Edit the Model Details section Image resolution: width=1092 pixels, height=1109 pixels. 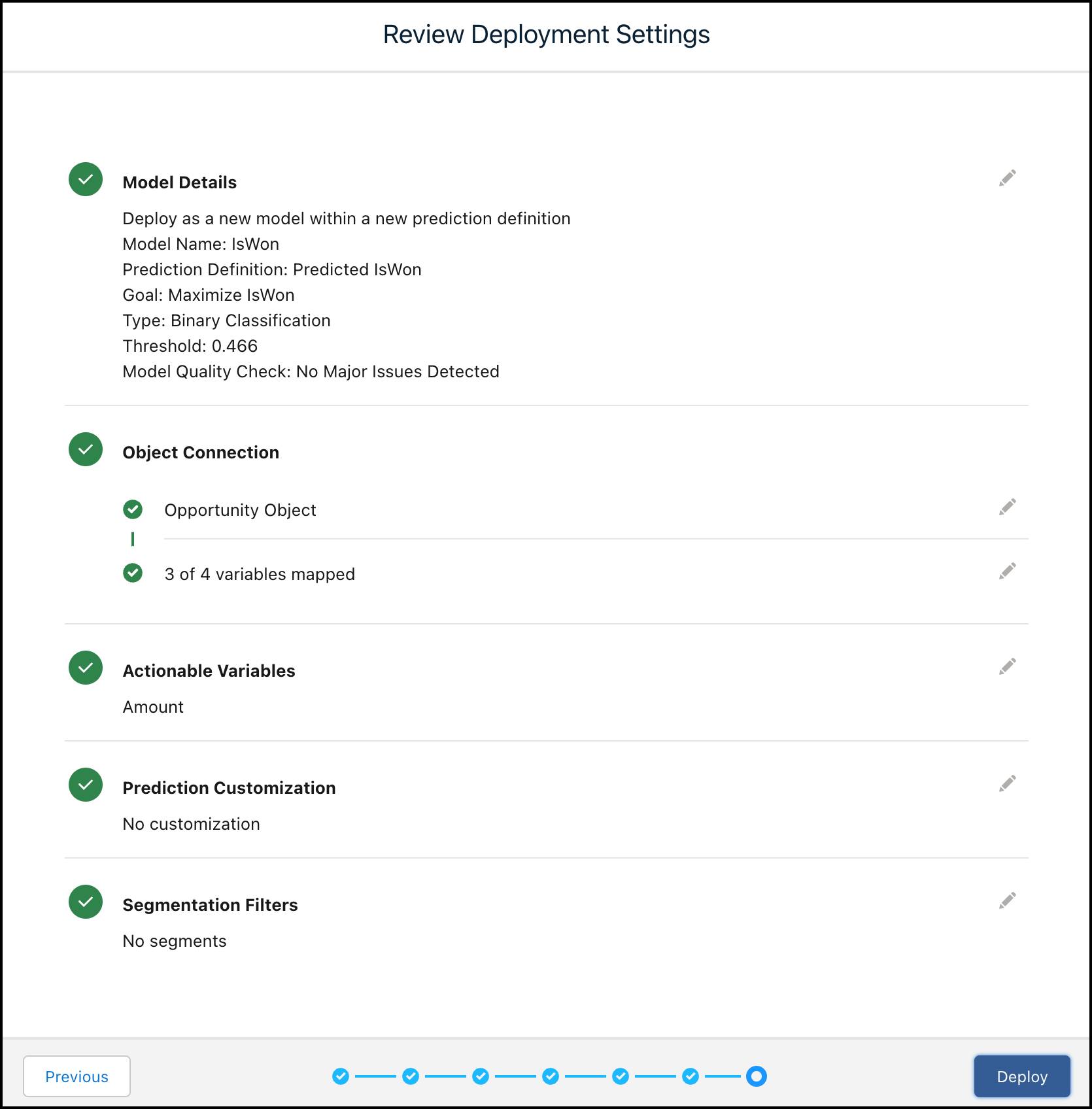(1006, 177)
